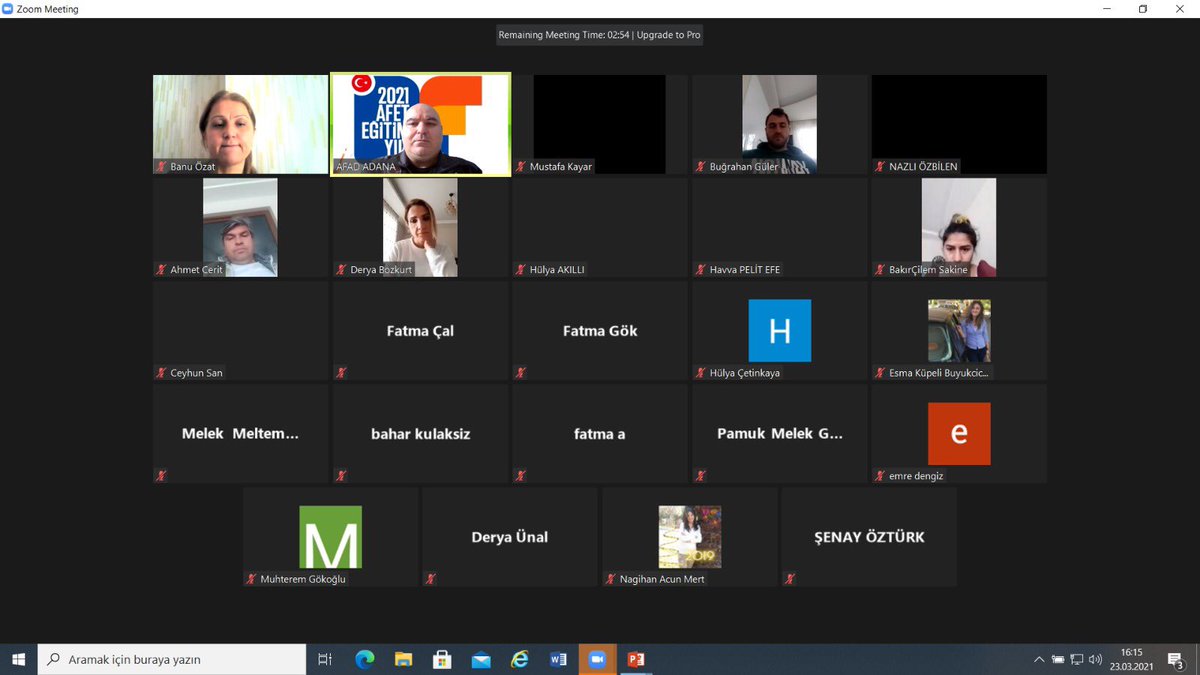The image size is (1200, 675).
Task: Click the Zoom Meeting shield icon in the title bar
Action: point(8,9)
